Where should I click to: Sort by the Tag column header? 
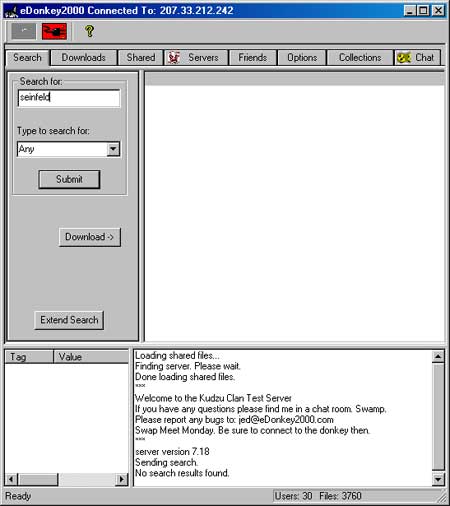(29, 357)
